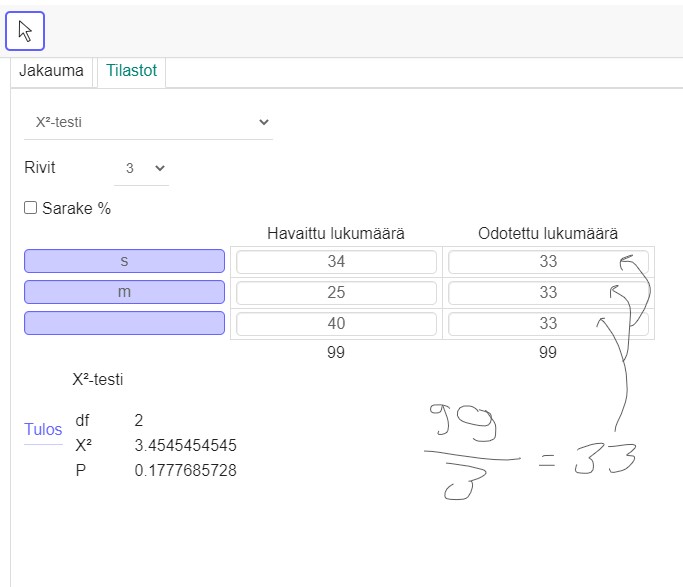Select the X² value 3.4545454545
Image resolution: width=683 pixels, height=587 pixels.
[185, 445]
